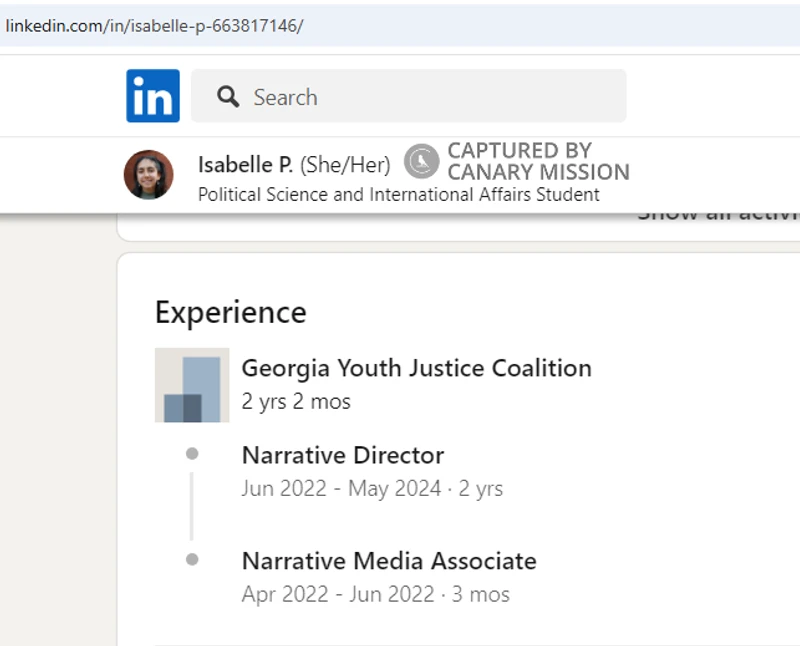Click 'Apr 2022 - Jun 2022' date range
The width and height of the screenshot is (800, 646).
click(x=338, y=594)
